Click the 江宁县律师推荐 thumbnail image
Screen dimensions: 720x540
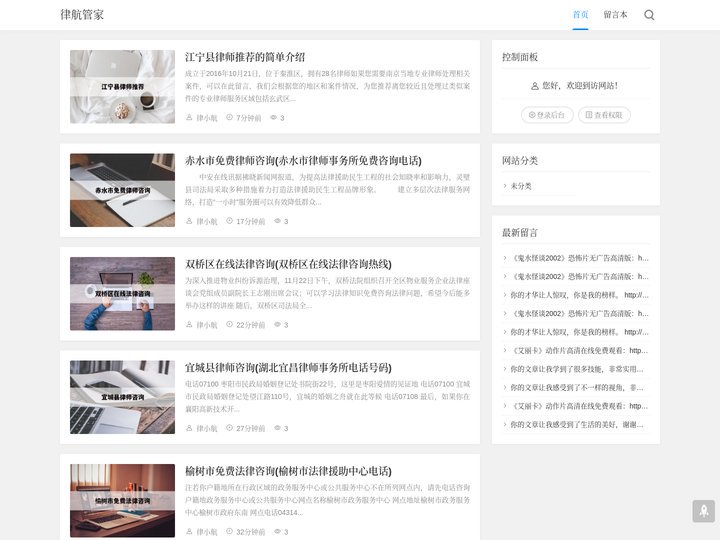point(122,86)
